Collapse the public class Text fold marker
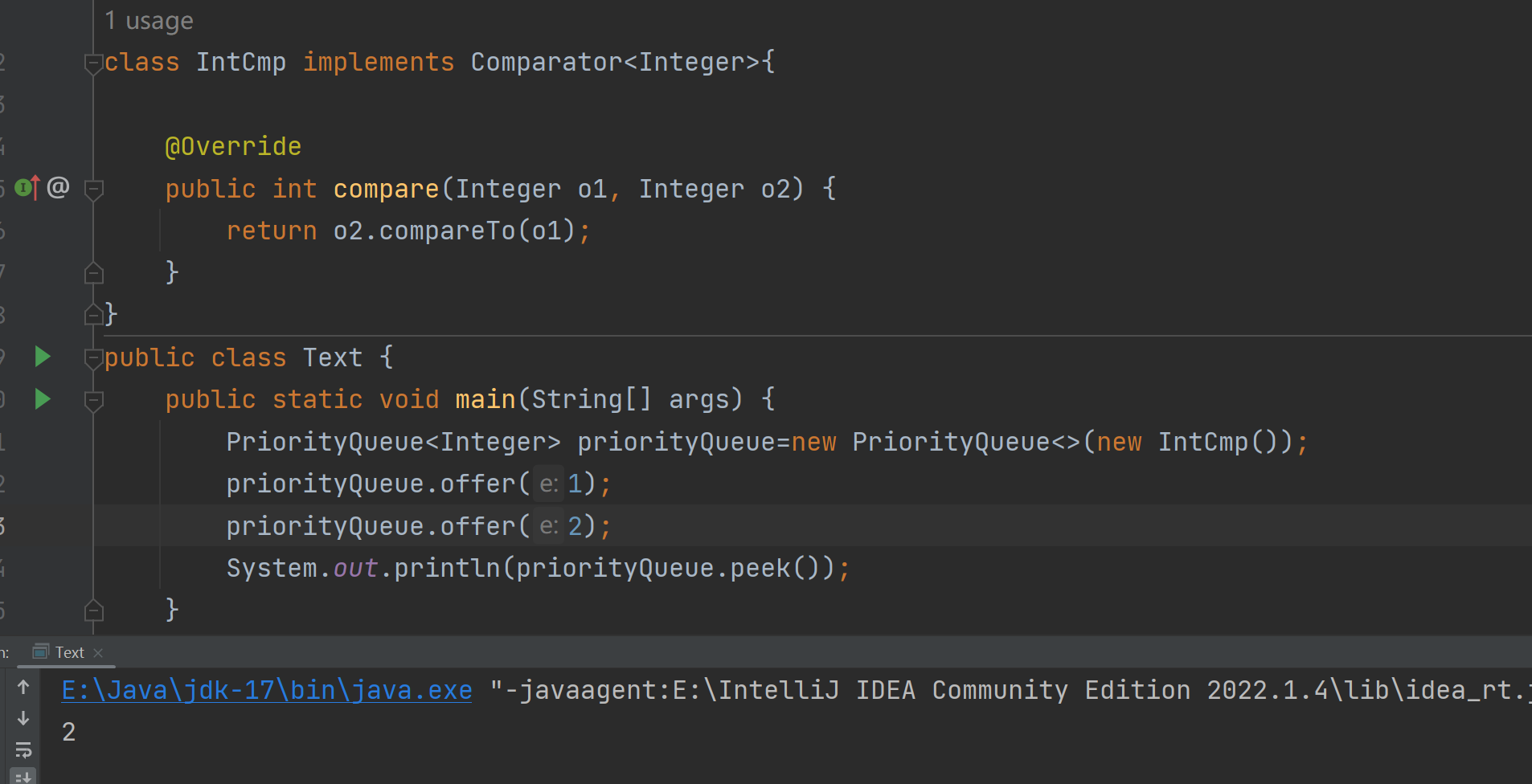Image resolution: width=1532 pixels, height=784 pixels. [93, 358]
